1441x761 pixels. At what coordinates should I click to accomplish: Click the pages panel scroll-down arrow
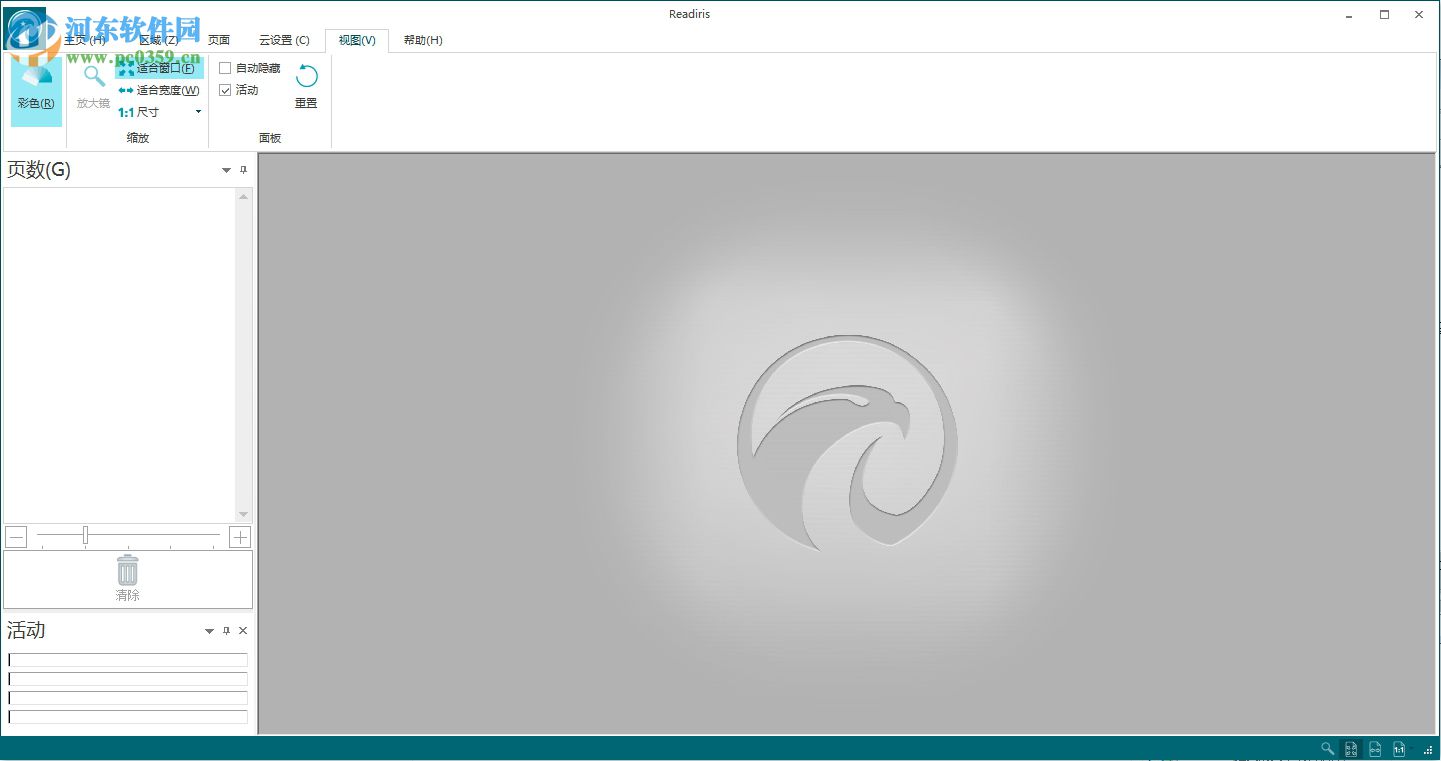click(243, 514)
